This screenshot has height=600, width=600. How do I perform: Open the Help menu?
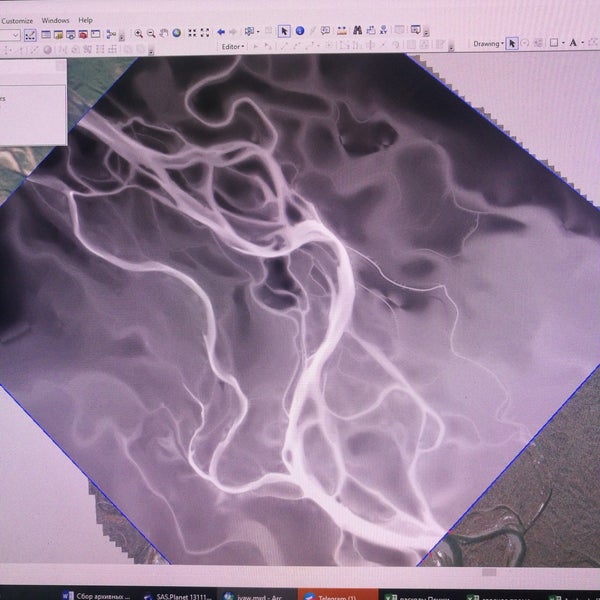85,20
